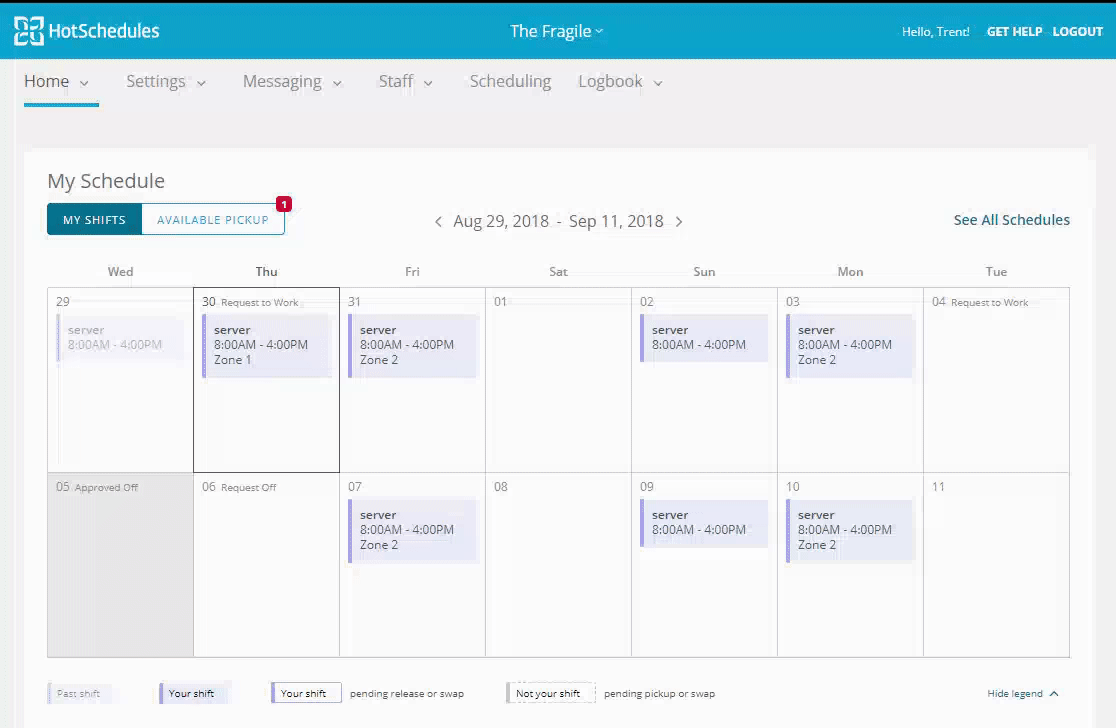Select the Home tab
The width and height of the screenshot is (1116, 728).
[56, 82]
